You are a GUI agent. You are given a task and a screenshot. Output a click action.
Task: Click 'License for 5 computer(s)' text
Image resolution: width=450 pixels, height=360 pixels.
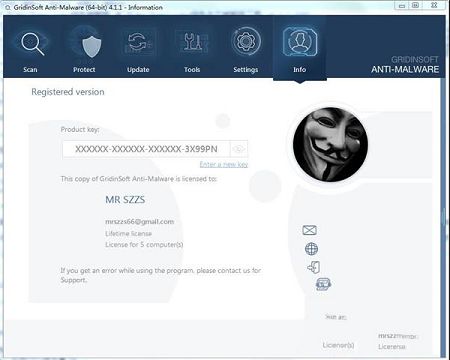click(144, 245)
